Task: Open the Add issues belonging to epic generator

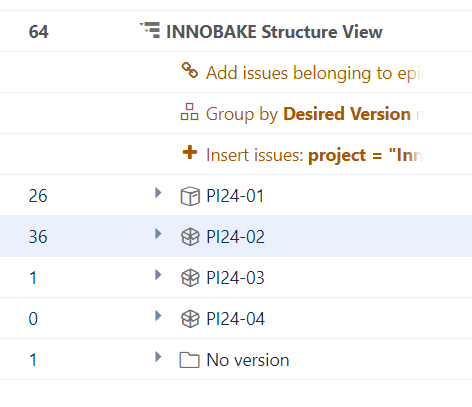Action: coord(315,73)
